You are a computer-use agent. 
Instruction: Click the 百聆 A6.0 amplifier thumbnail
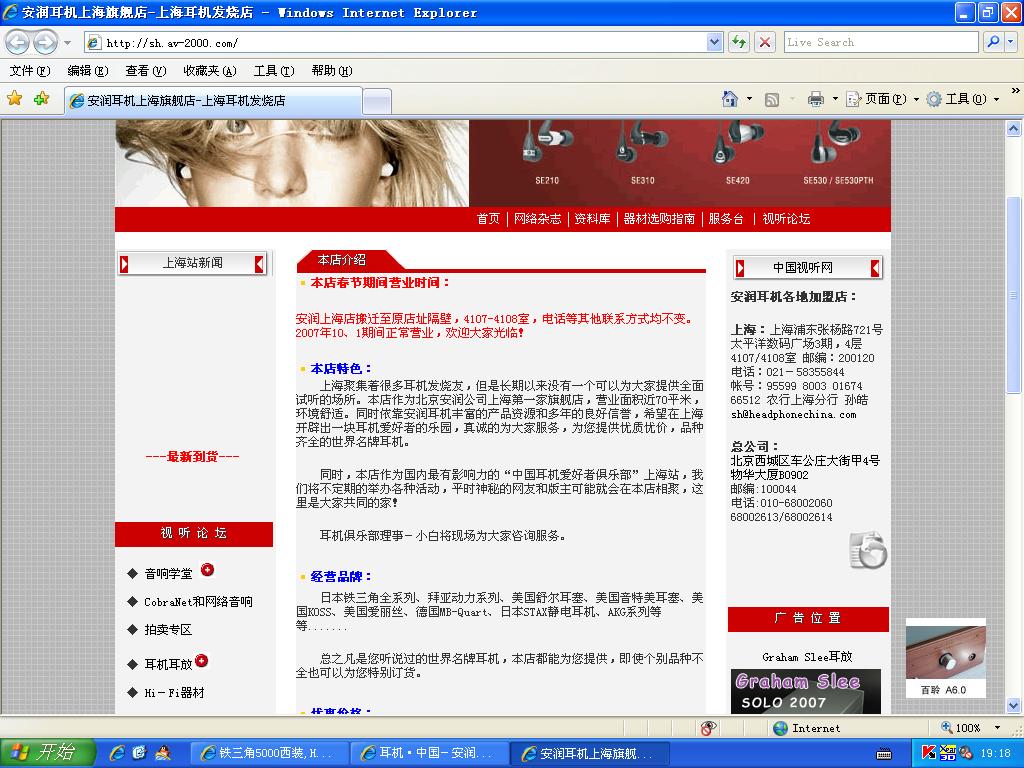pos(946,658)
